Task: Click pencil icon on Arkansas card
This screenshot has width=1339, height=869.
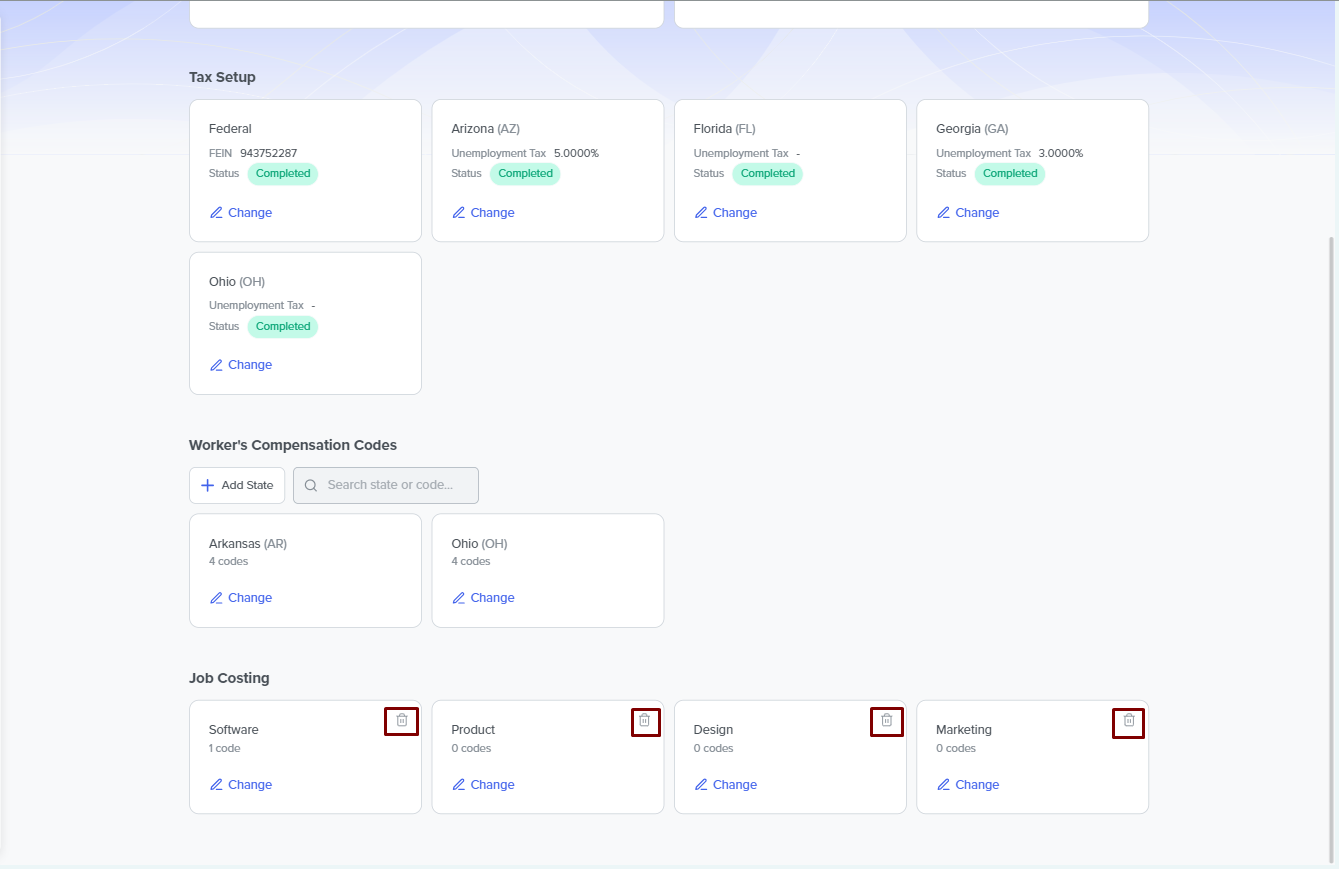Action: (216, 598)
